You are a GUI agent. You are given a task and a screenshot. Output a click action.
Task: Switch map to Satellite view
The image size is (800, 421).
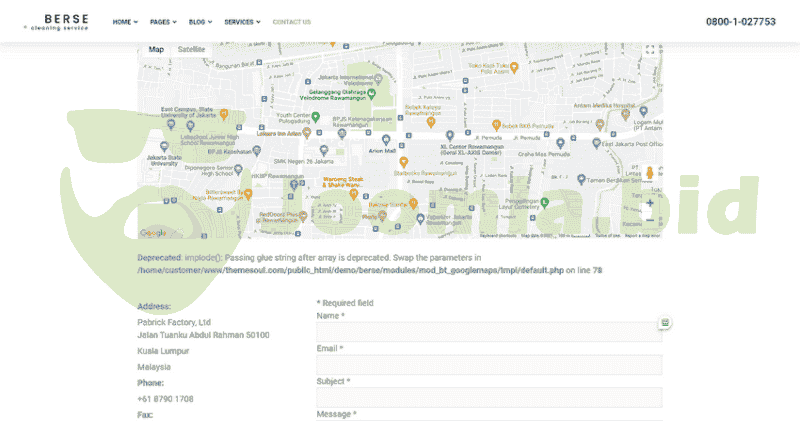point(191,49)
